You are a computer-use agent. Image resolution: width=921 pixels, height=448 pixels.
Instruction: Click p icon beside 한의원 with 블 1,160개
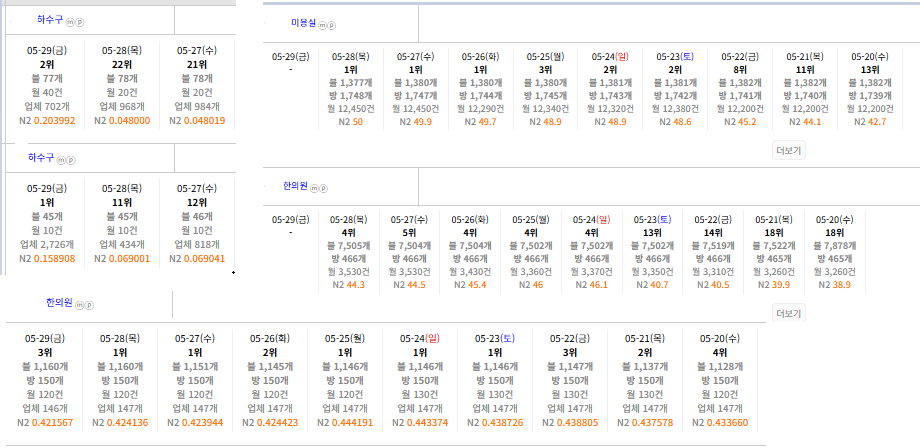click(89, 305)
